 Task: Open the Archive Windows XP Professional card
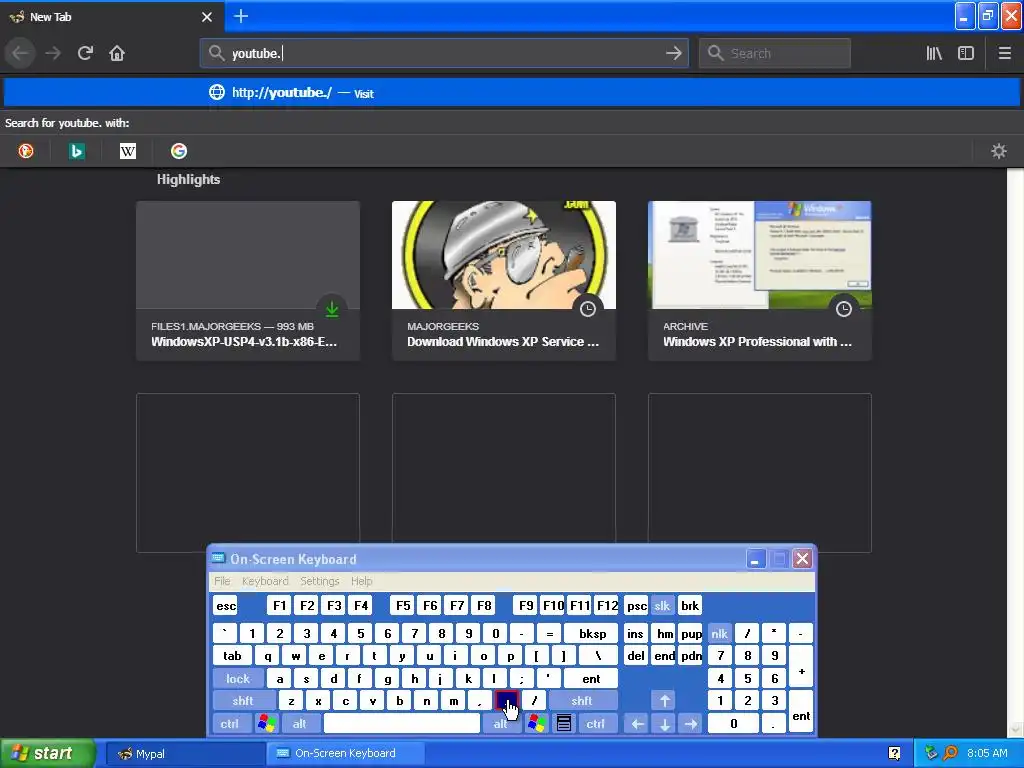(x=760, y=280)
